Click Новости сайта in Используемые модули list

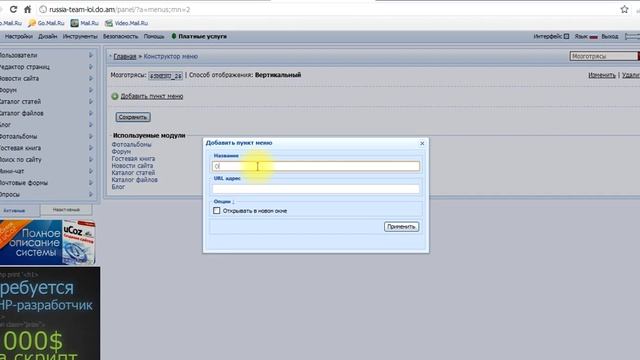click(x=132, y=166)
